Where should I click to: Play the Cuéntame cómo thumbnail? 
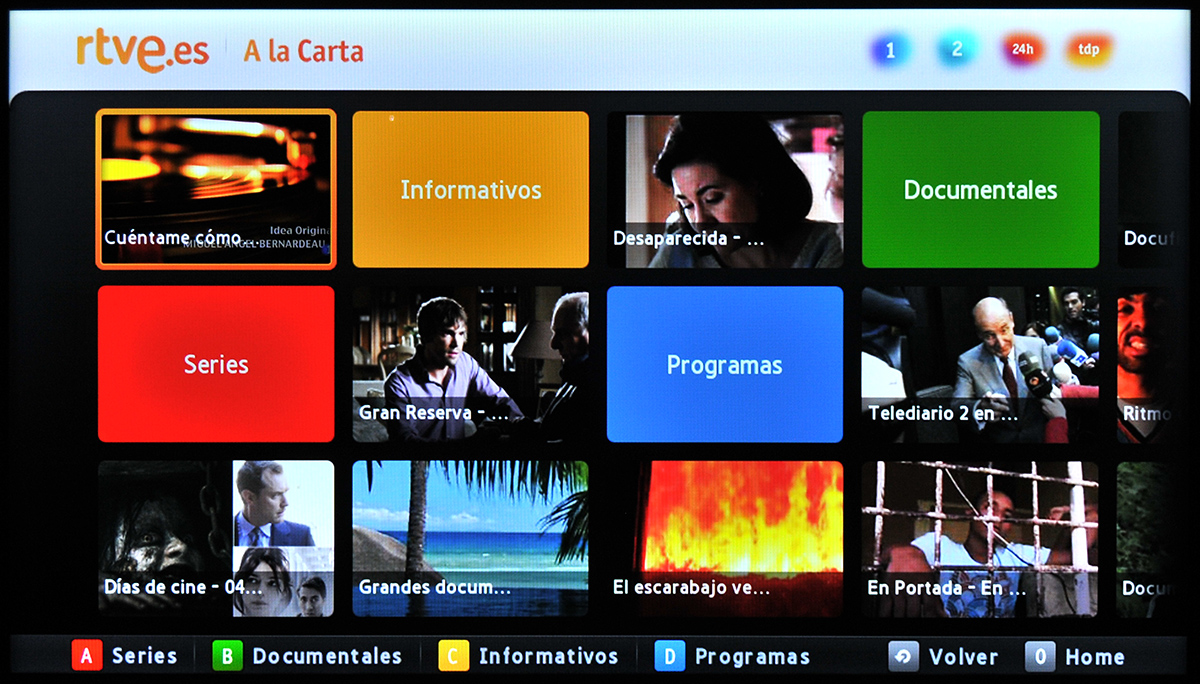[x=216, y=190]
